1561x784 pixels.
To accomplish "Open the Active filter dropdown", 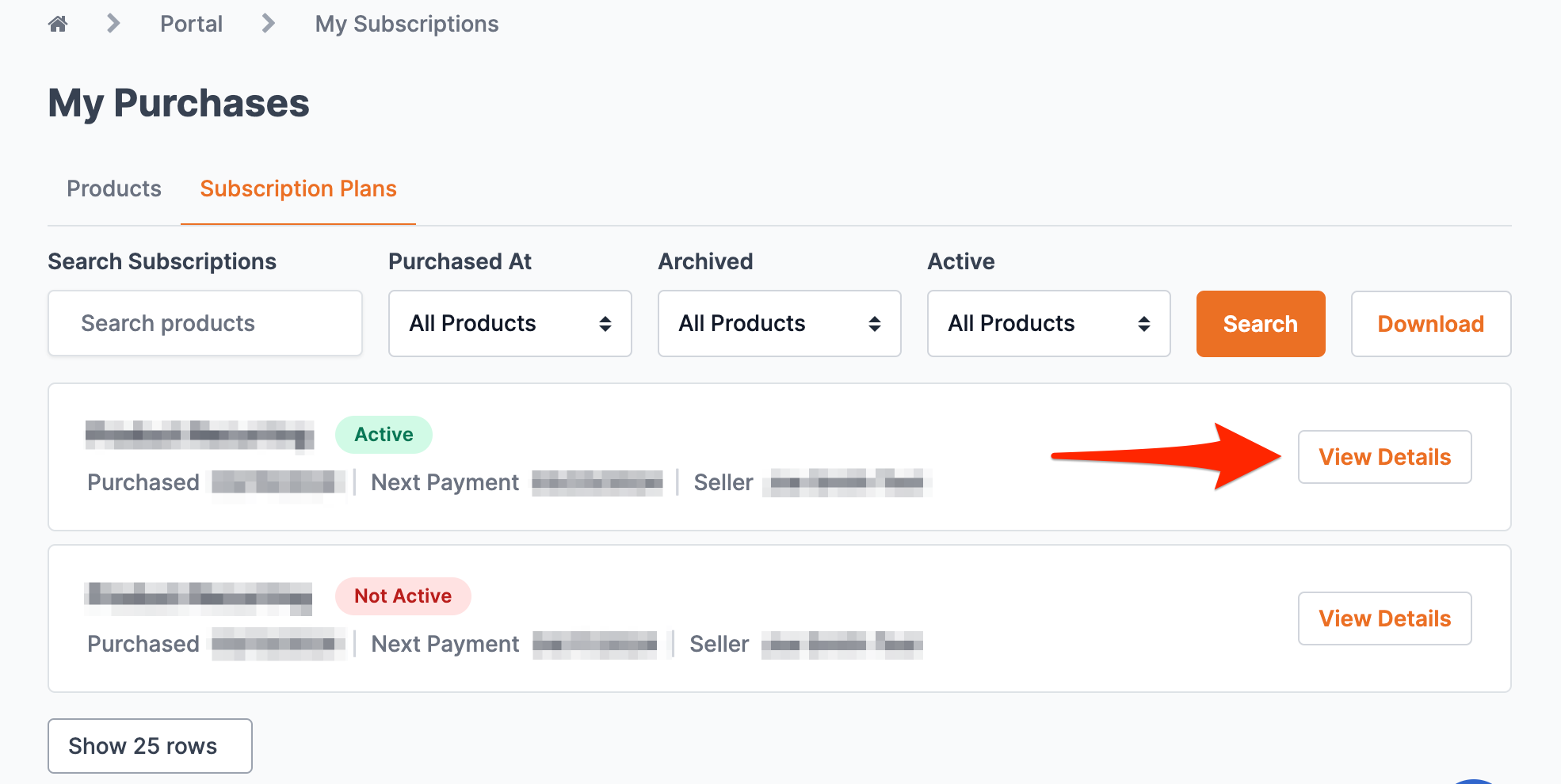I will point(1048,323).
